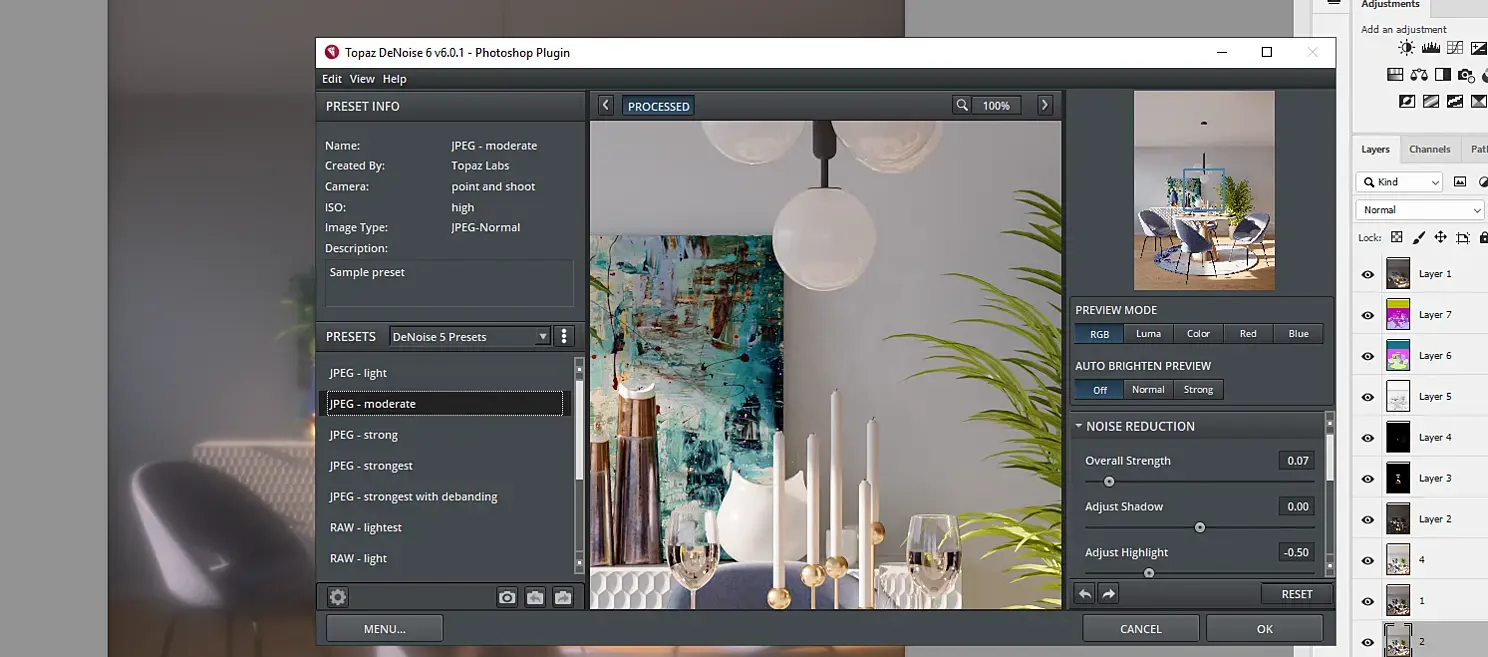The height and width of the screenshot is (657, 1488).
Task: Collapse the NOISE REDUCTION section
Action: (x=1079, y=426)
